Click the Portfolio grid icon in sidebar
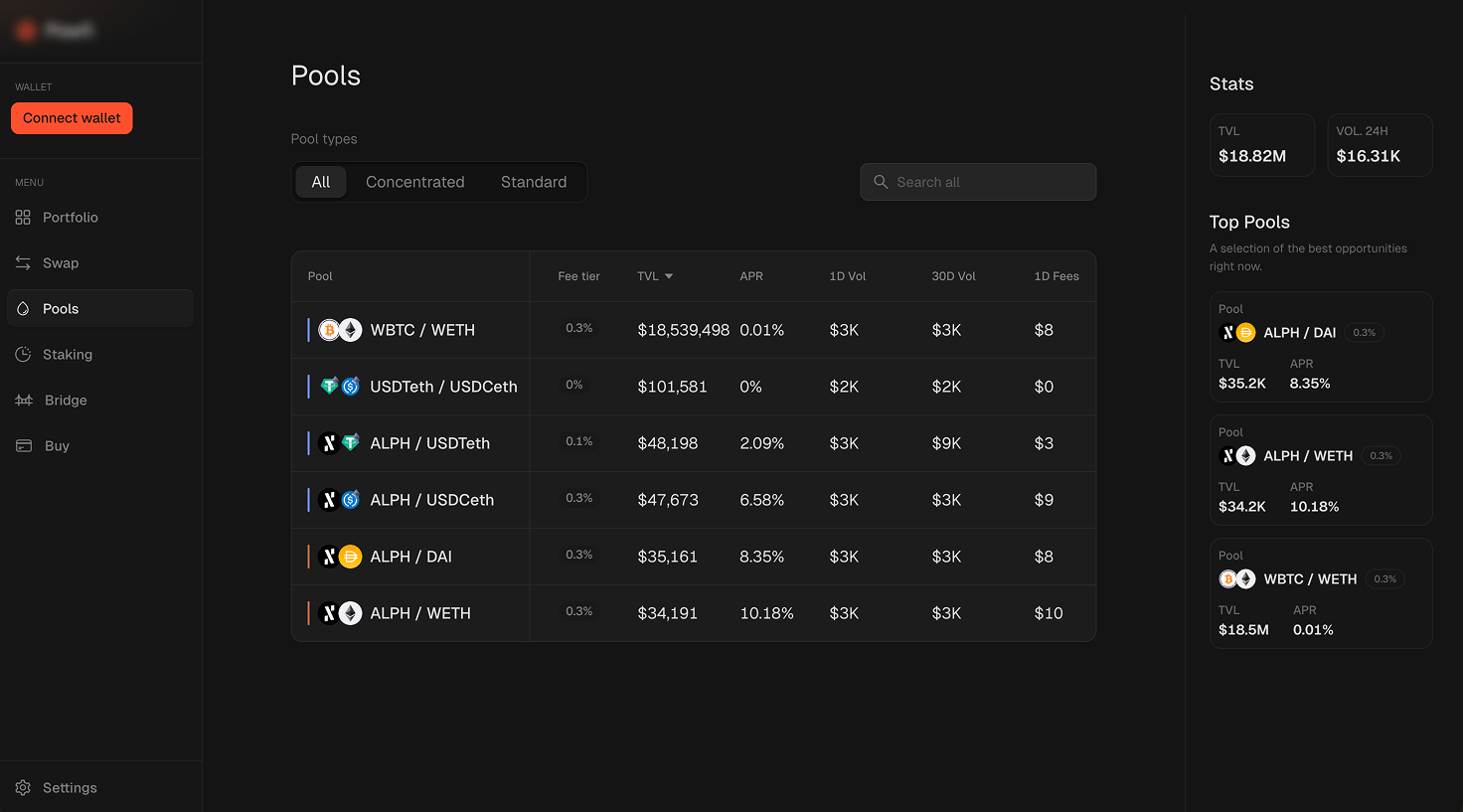The width and height of the screenshot is (1463, 812). [x=23, y=218]
